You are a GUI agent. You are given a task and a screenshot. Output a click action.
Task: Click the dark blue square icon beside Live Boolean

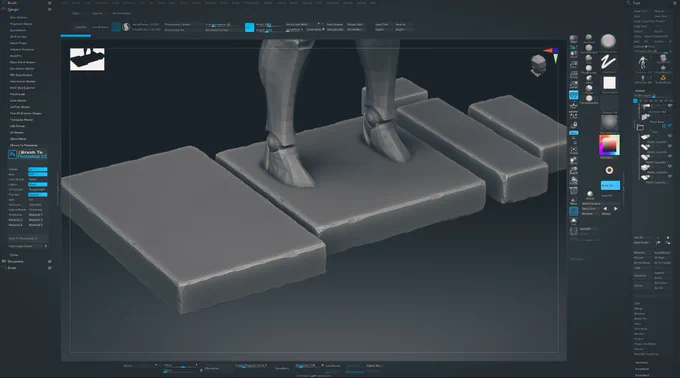[x=116, y=27]
